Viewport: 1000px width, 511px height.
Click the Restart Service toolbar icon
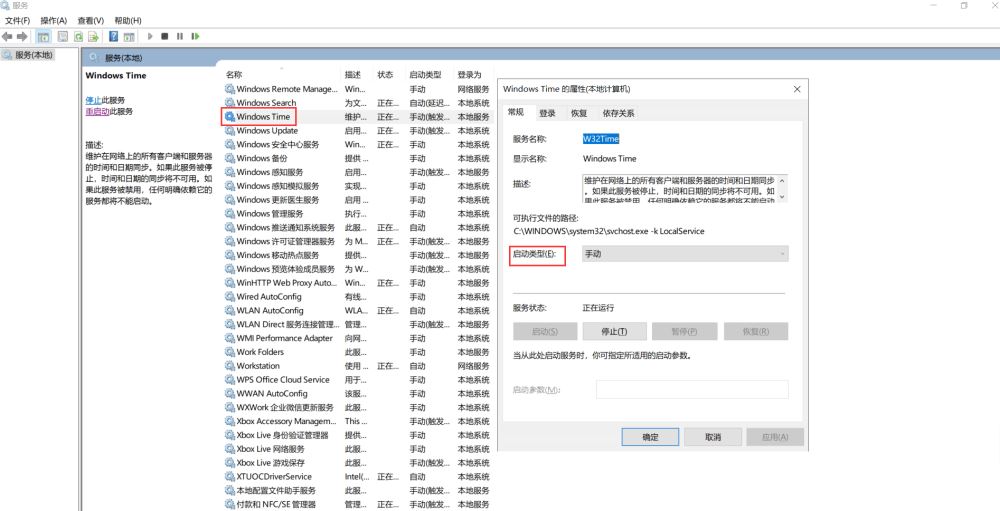click(195, 36)
